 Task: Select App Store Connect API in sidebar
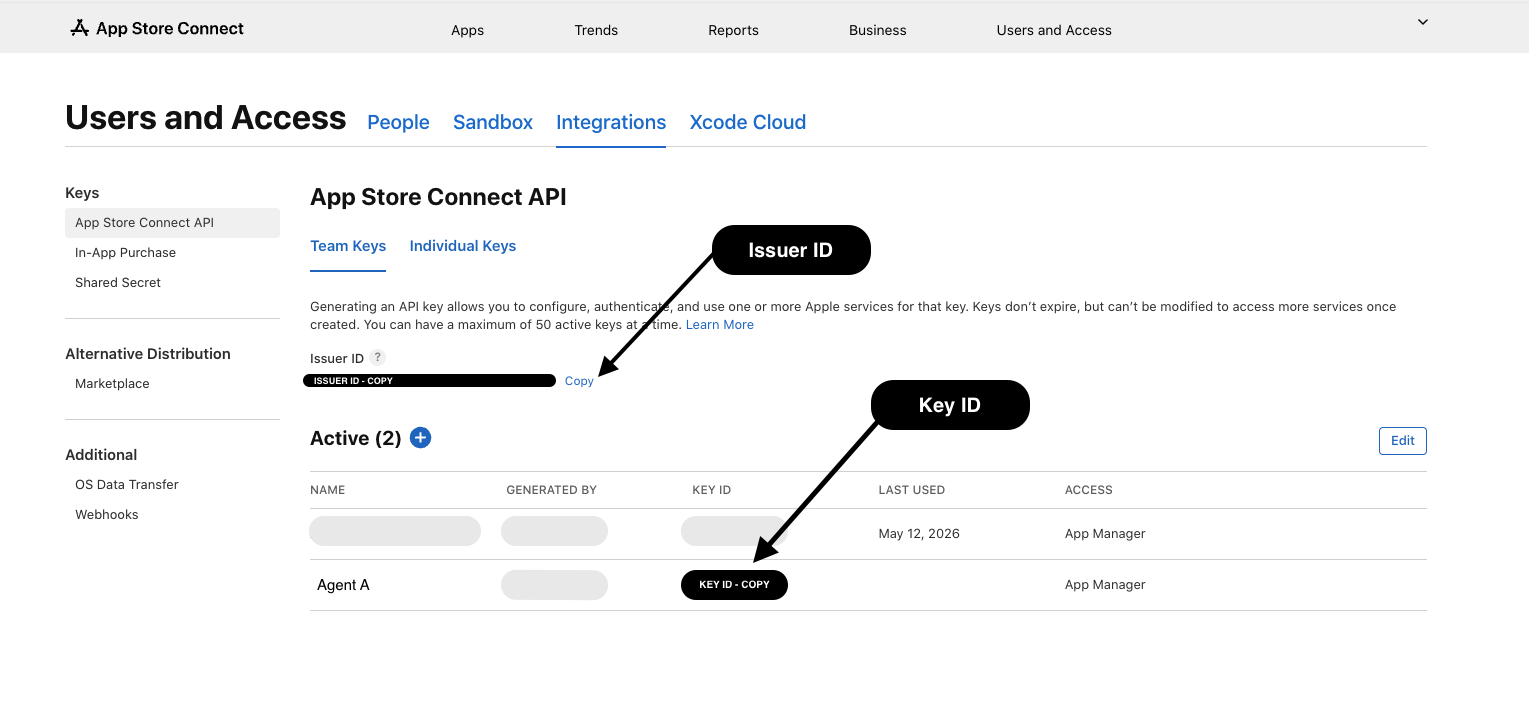tap(172, 223)
